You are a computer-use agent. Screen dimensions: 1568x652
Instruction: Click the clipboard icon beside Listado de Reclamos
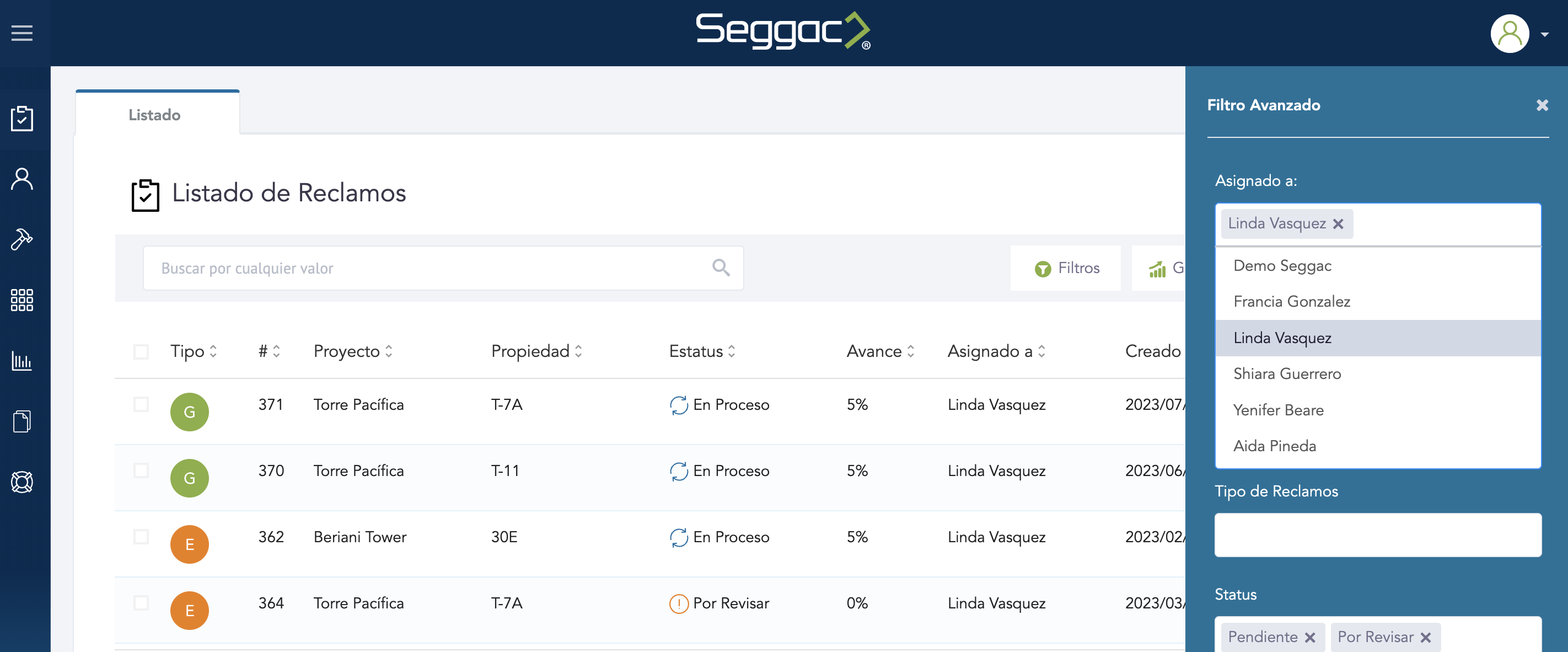click(145, 195)
